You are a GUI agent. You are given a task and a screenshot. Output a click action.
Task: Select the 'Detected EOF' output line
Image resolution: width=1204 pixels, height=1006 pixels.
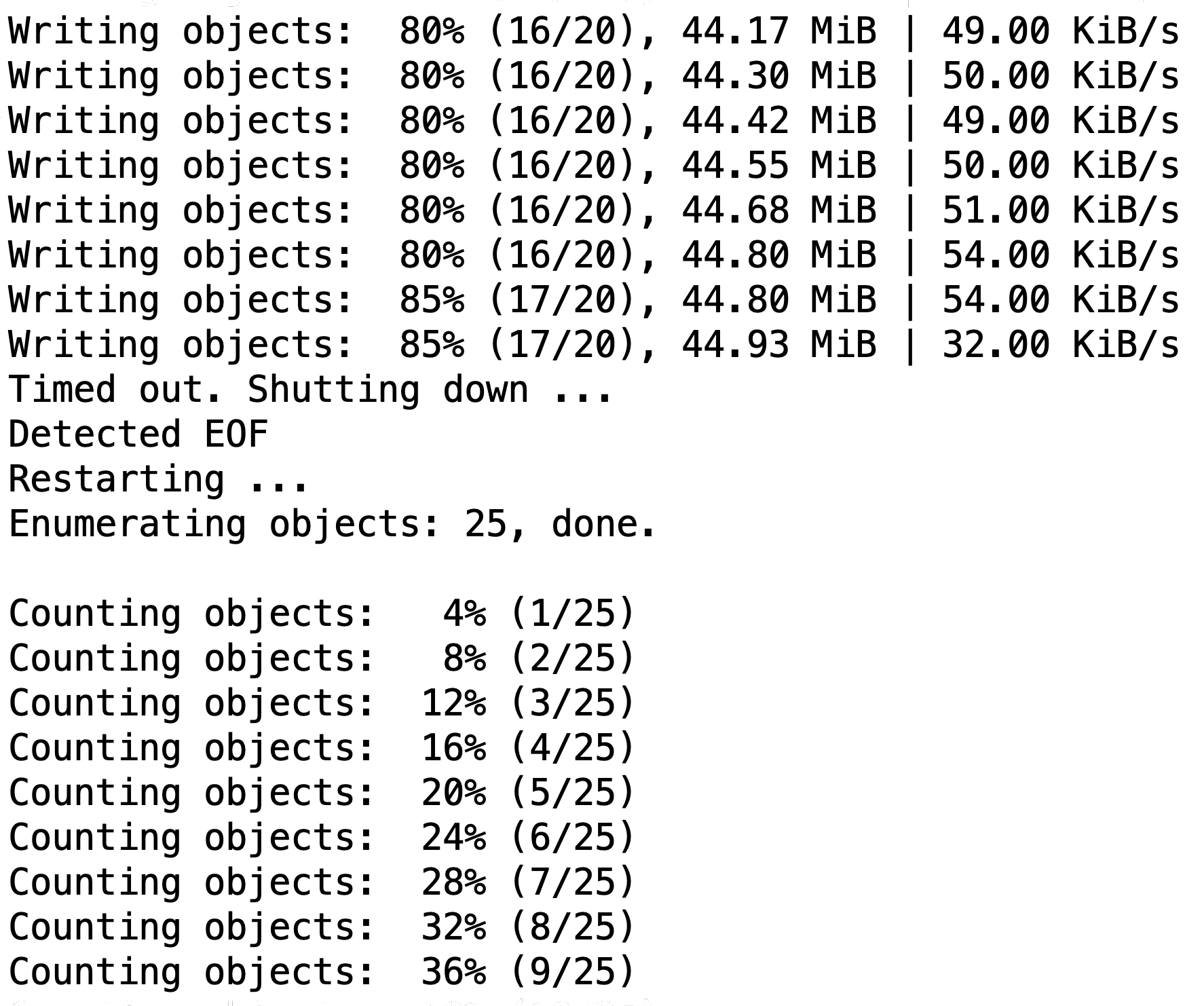[x=138, y=434]
